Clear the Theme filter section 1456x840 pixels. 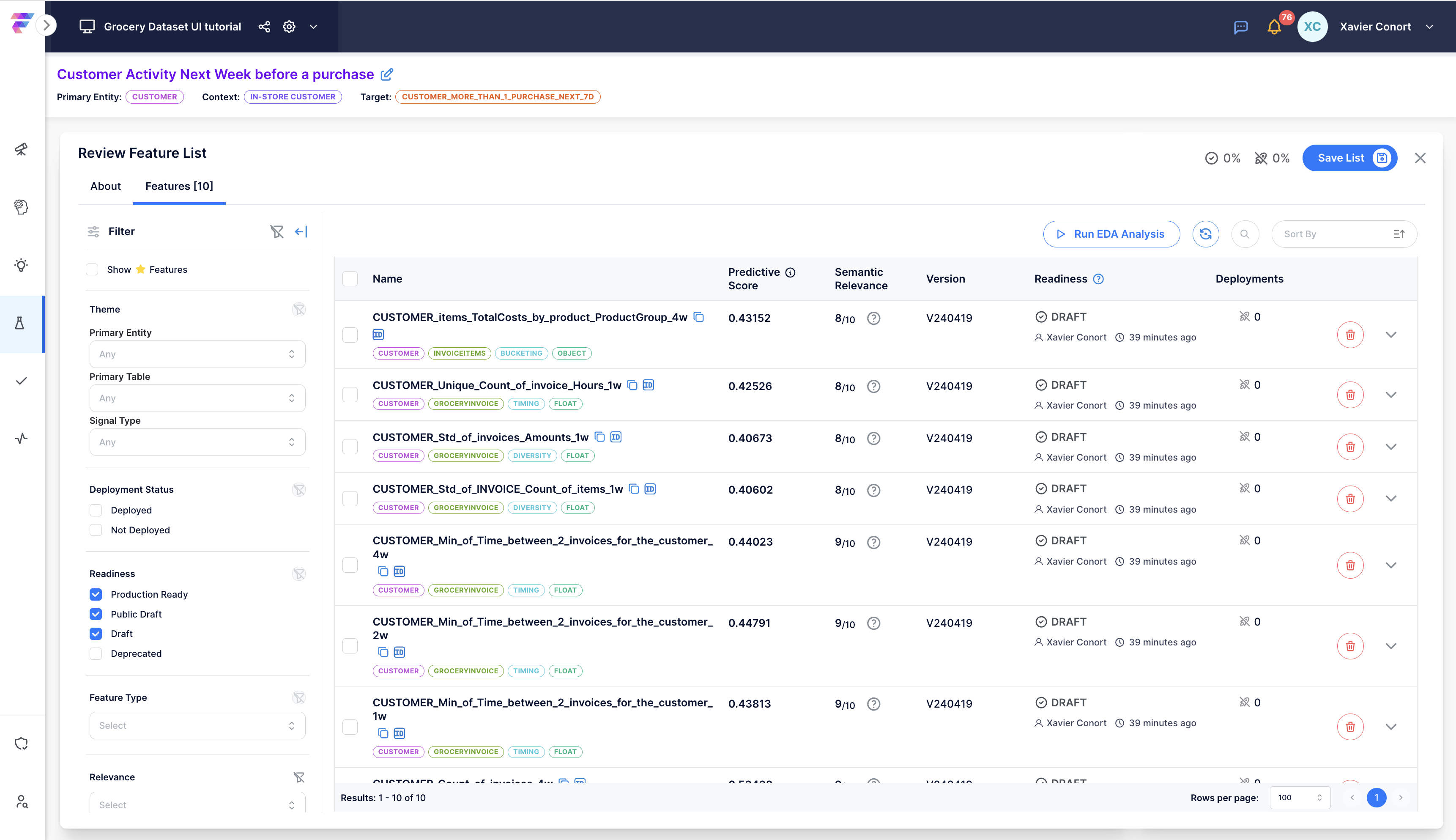(x=299, y=310)
